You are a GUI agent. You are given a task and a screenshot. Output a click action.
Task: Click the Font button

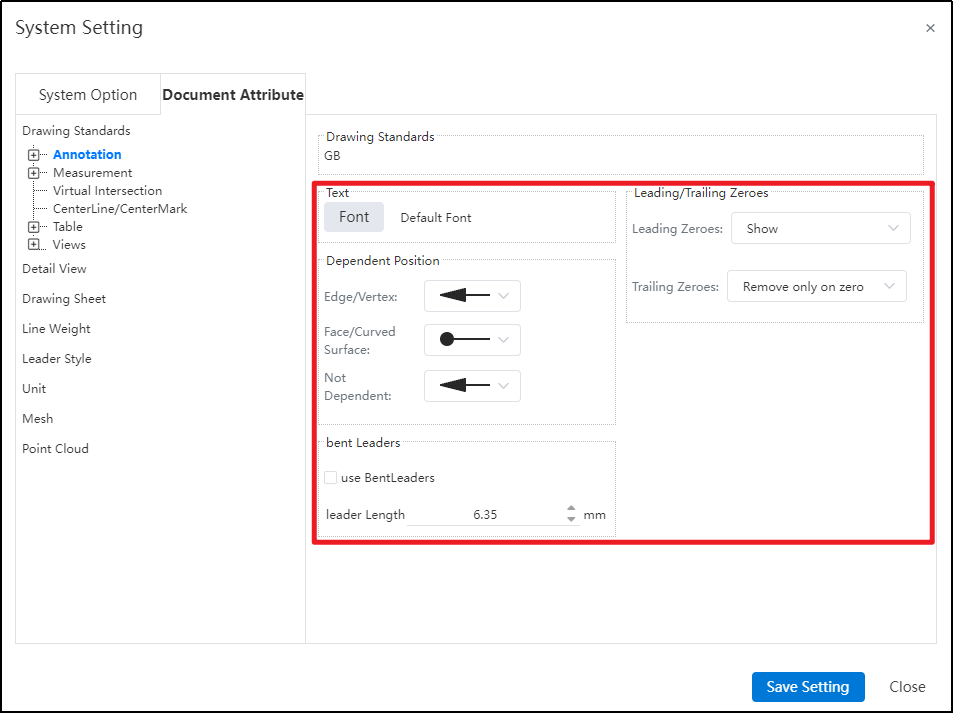pyautogui.click(x=354, y=217)
